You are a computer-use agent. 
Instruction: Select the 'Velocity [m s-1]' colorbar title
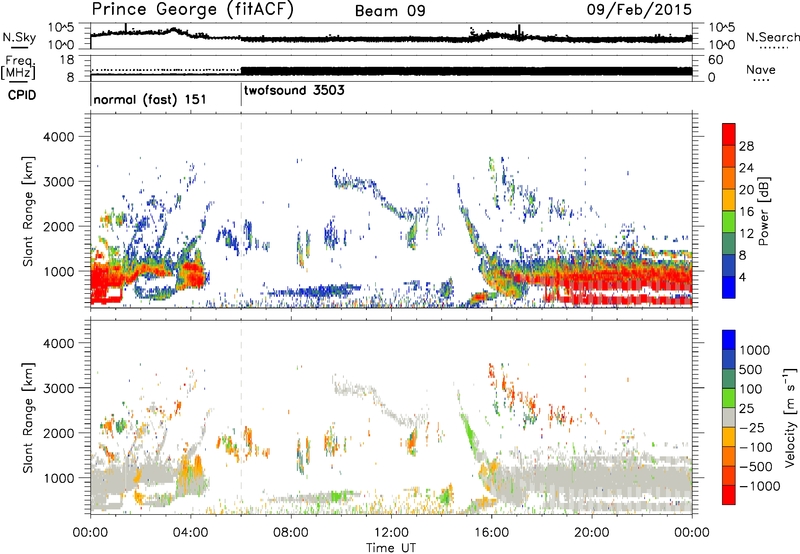(x=790, y=417)
